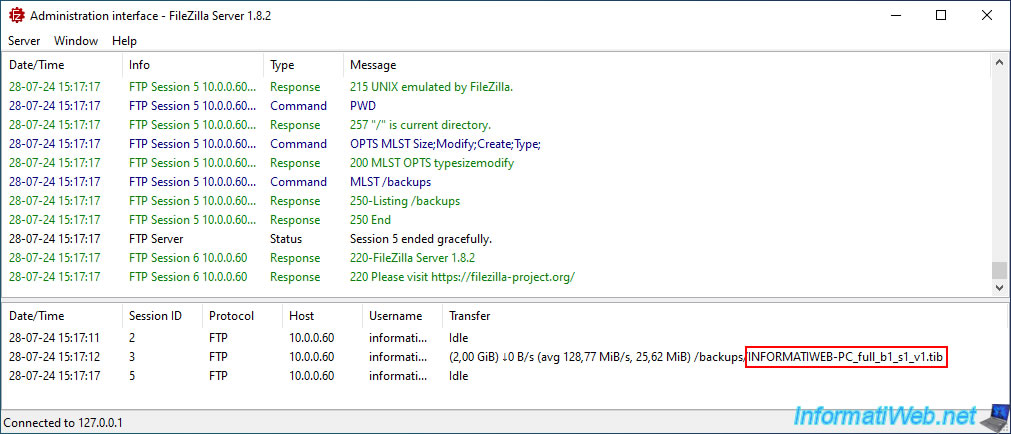This screenshot has height=434, width=1011.
Task: Click the log scrollbar down arrow
Action: coord(999,288)
